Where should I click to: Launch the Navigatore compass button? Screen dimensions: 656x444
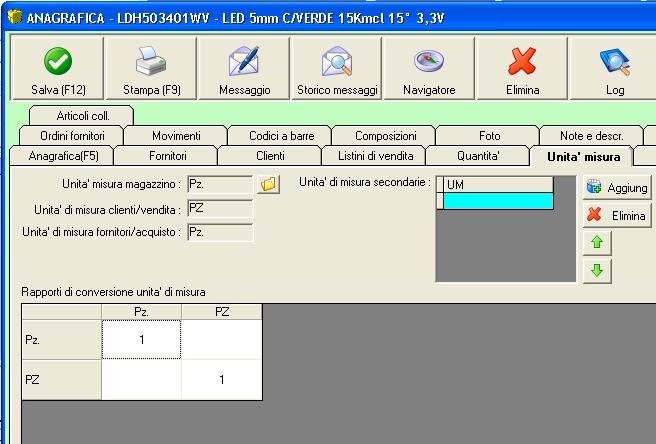click(429, 68)
